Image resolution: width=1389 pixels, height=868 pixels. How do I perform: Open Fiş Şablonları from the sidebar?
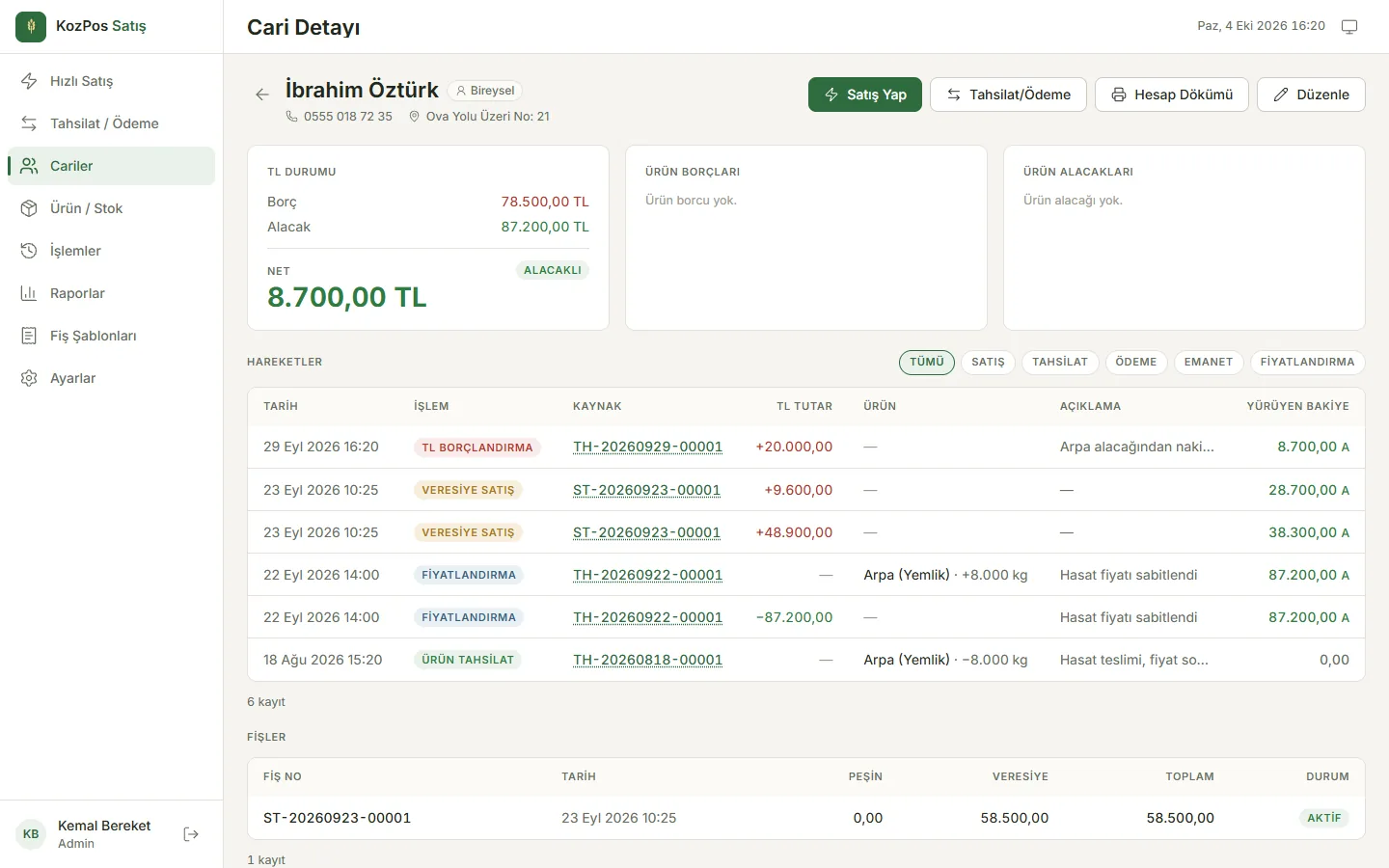click(111, 336)
